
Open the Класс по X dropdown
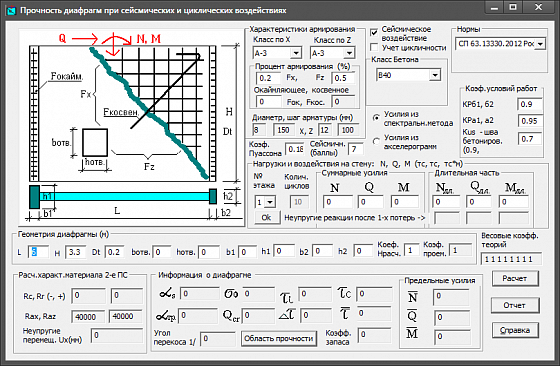(x=296, y=53)
